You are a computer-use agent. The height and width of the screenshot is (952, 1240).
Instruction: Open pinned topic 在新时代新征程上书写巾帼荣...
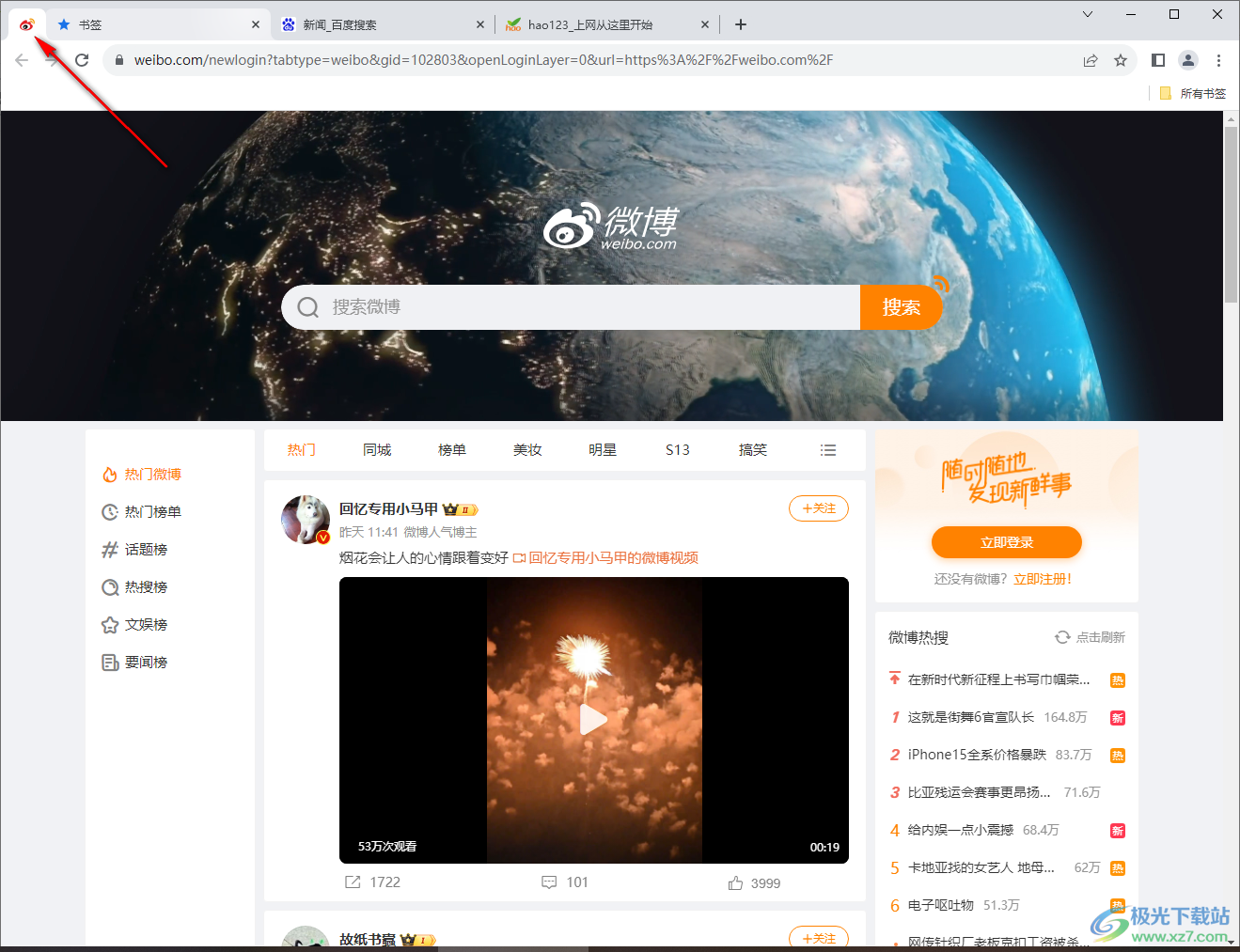tap(998, 679)
